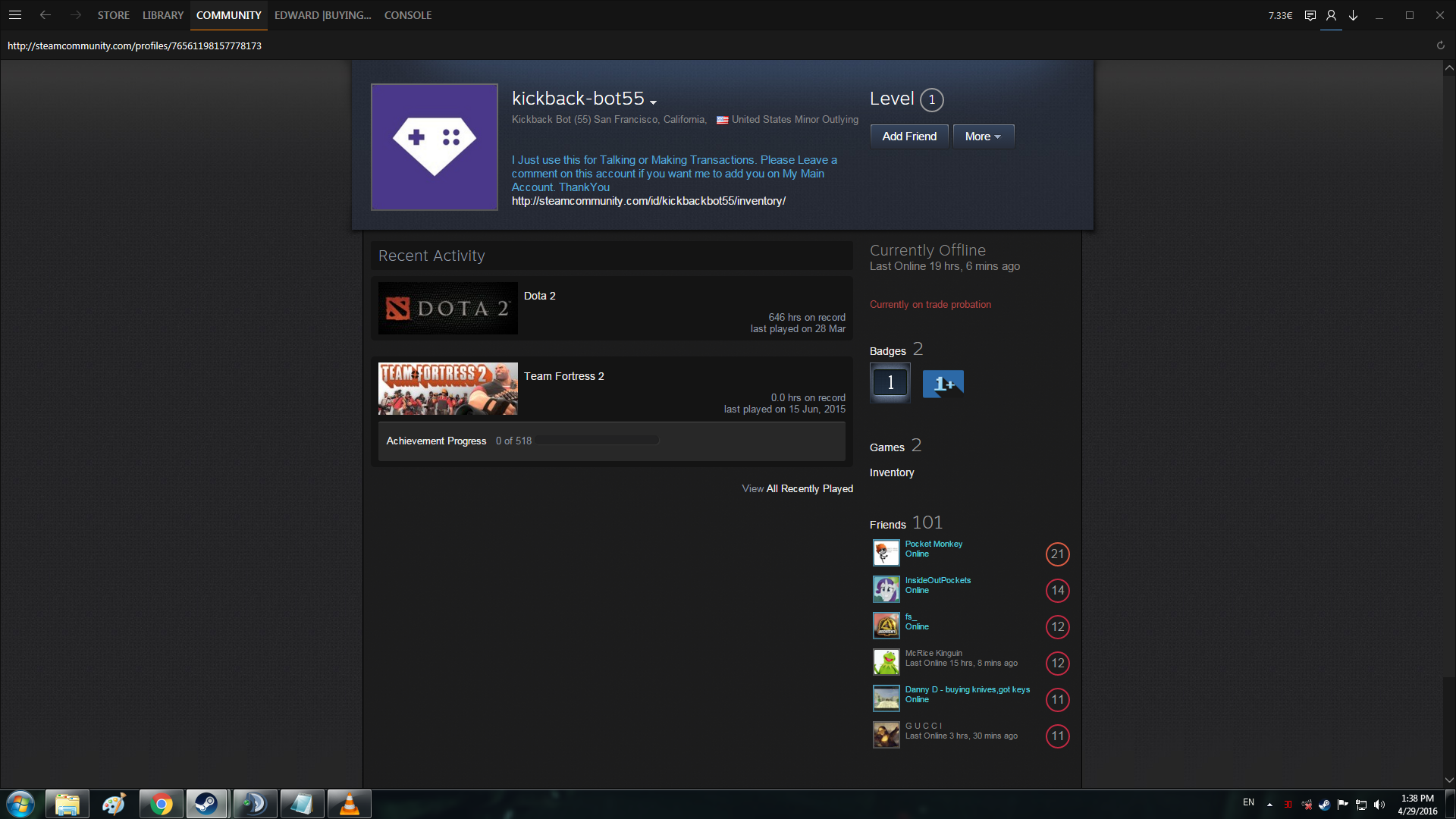Click Steam icon in Windows taskbar
This screenshot has height=819, width=1456.
pyautogui.click(x=206, y=804)
